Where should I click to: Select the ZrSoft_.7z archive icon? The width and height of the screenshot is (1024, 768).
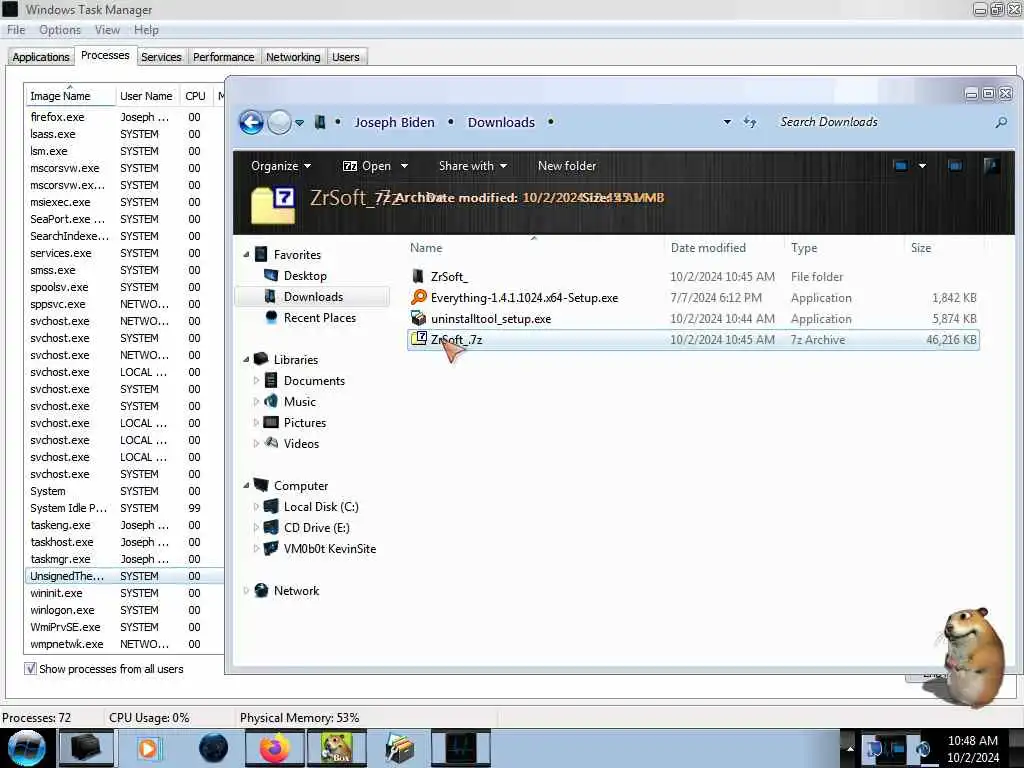click(418, 339)
